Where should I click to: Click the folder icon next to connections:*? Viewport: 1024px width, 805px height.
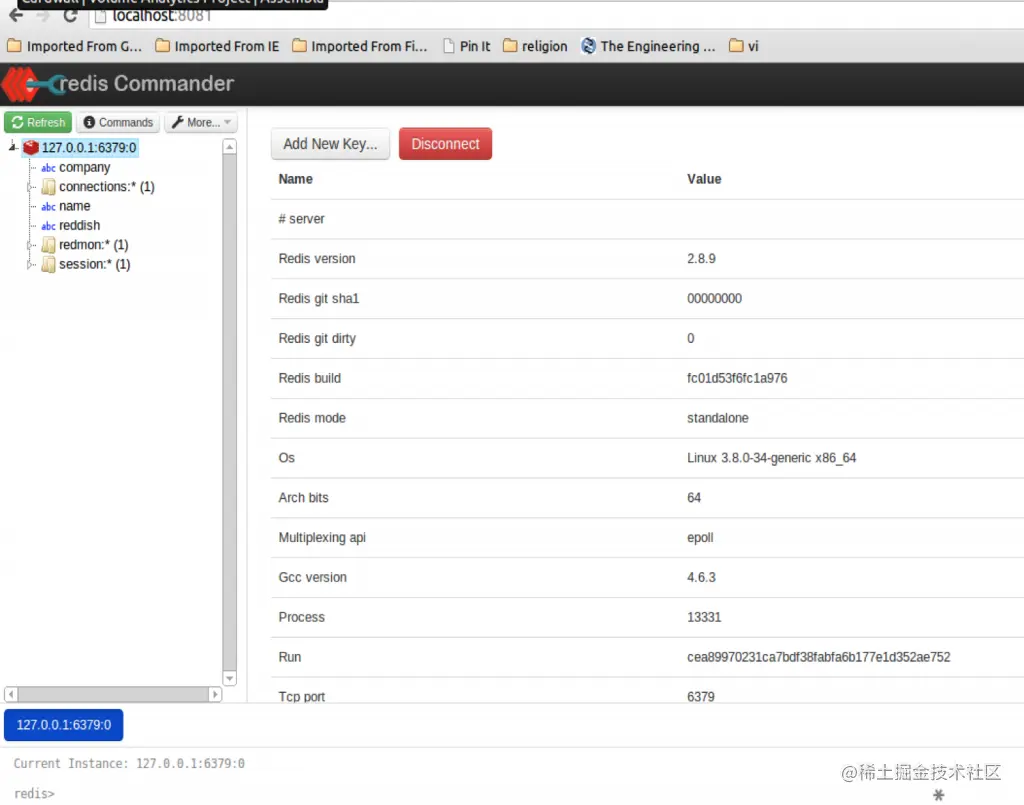48,186
